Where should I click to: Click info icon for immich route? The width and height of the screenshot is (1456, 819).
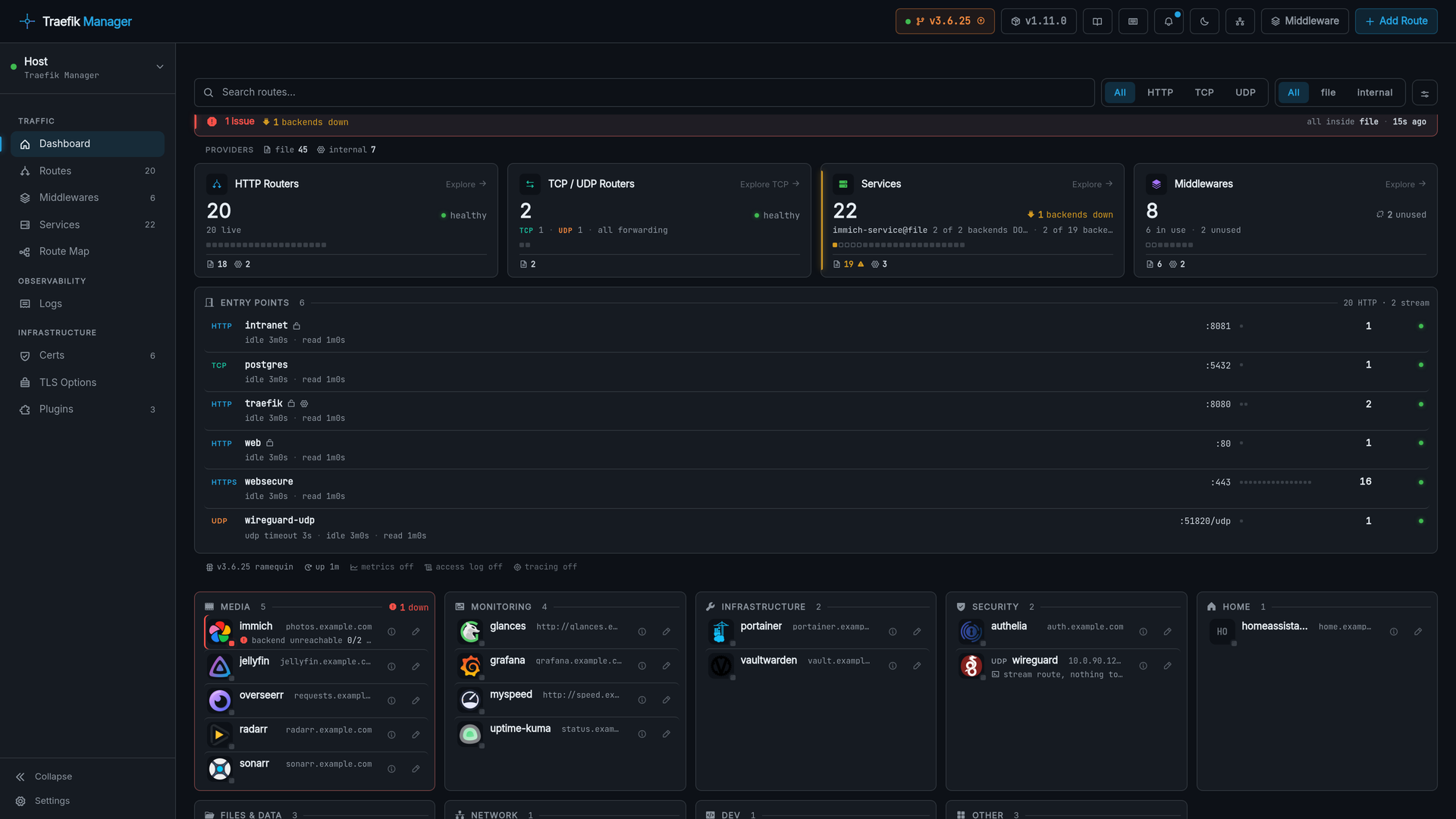coord(392,632)
